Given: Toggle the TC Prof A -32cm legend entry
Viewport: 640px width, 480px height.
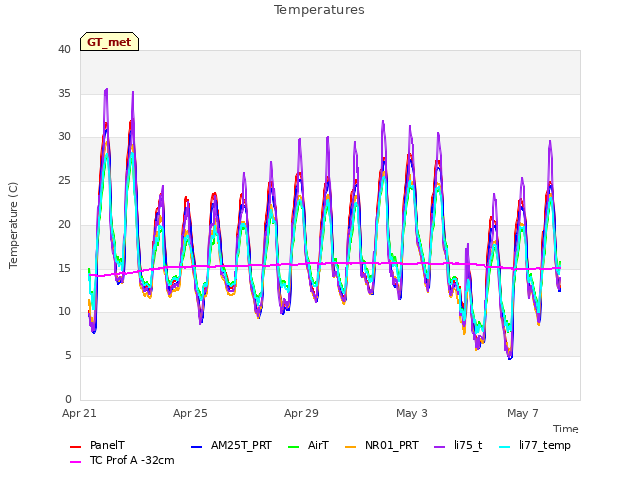Looking at the screenshot, I should [x=122, y=460].
